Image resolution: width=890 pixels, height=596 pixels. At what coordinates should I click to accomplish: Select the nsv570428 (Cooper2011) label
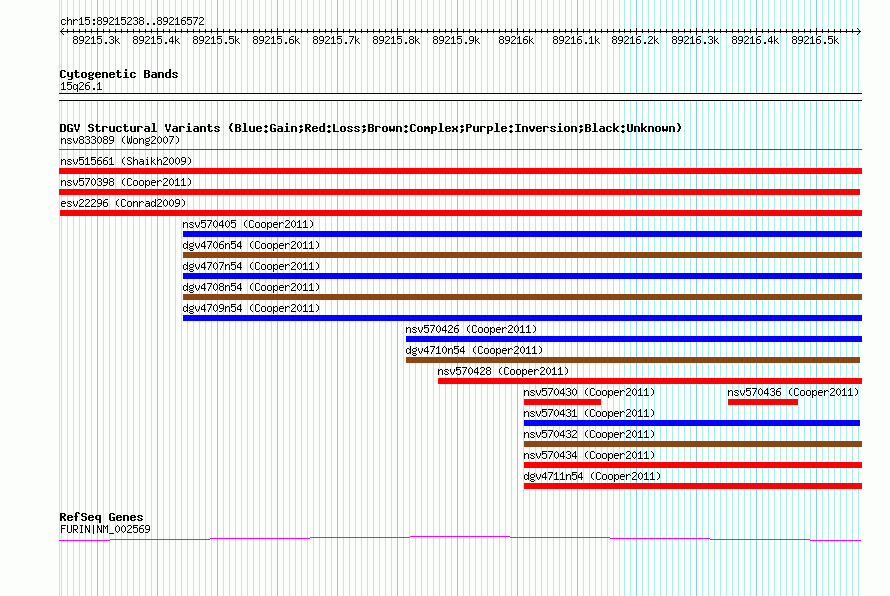pos(503,371)
